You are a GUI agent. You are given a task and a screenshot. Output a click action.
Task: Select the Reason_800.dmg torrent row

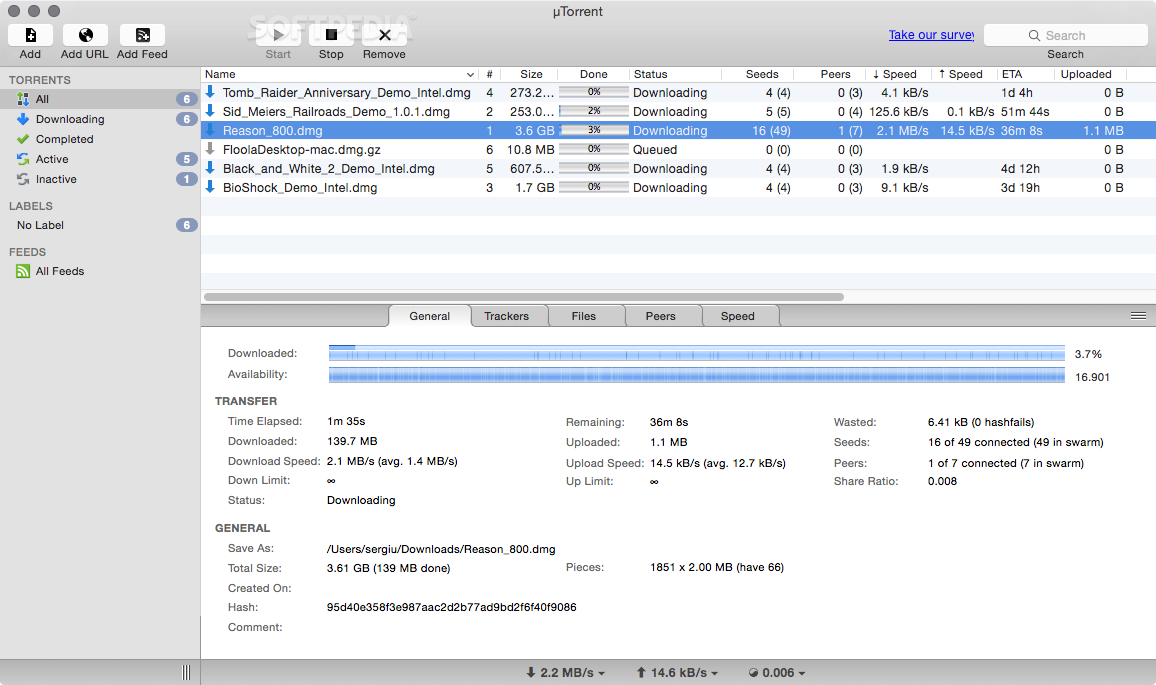click(x=678, y=131)
